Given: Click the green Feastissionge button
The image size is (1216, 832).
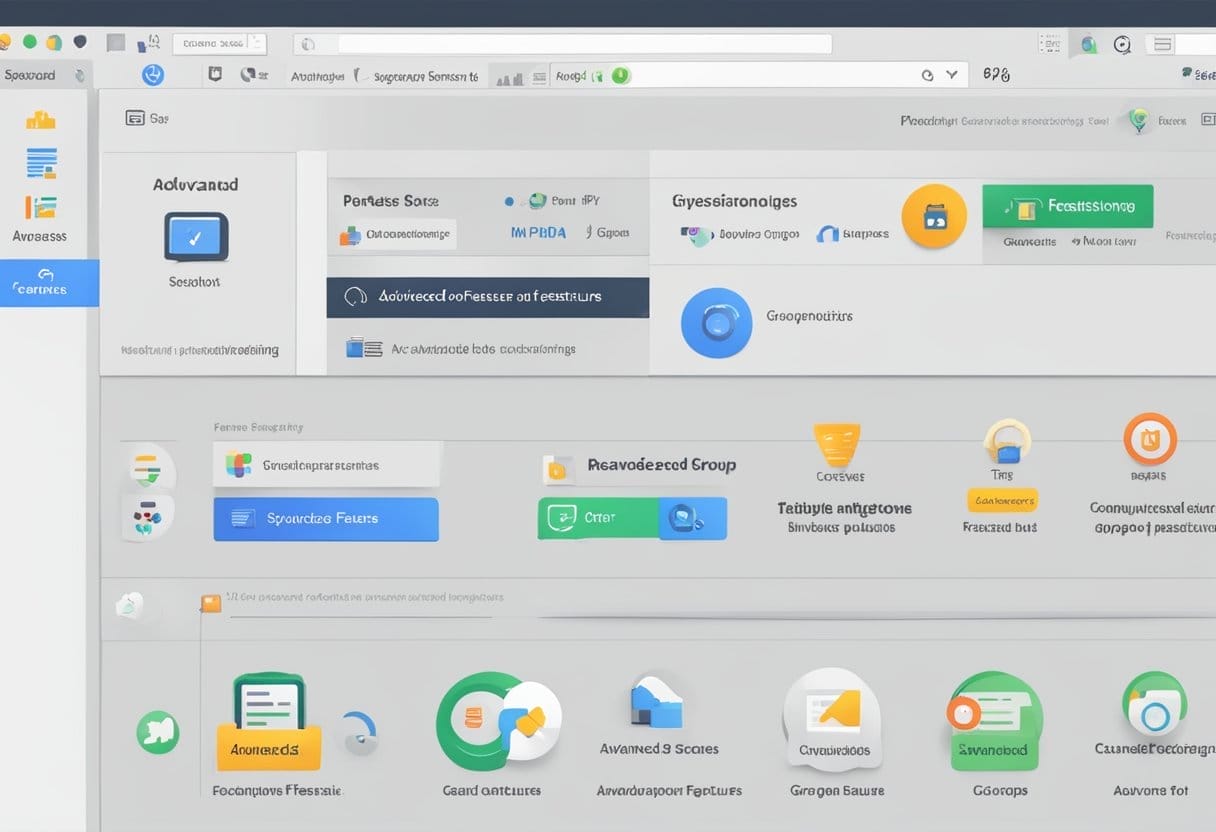Looking at the screenshot, I should click(x=1067, y=206).
